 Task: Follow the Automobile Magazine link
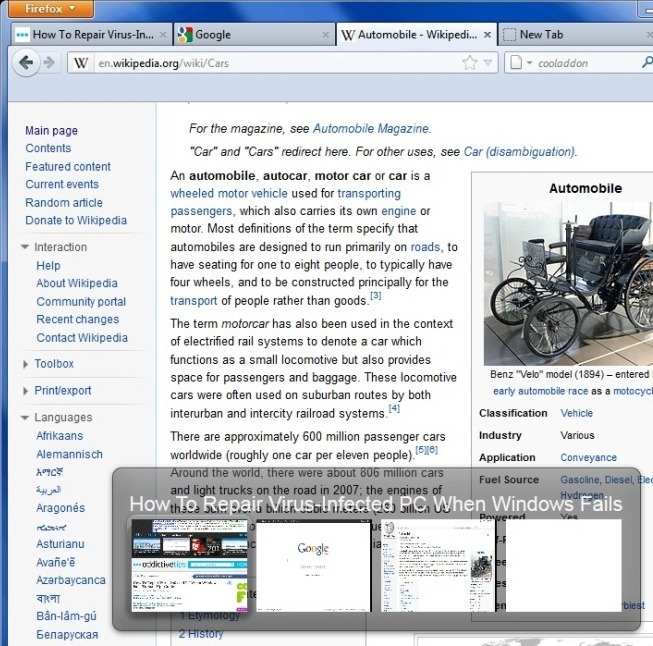tap(371, 128)
